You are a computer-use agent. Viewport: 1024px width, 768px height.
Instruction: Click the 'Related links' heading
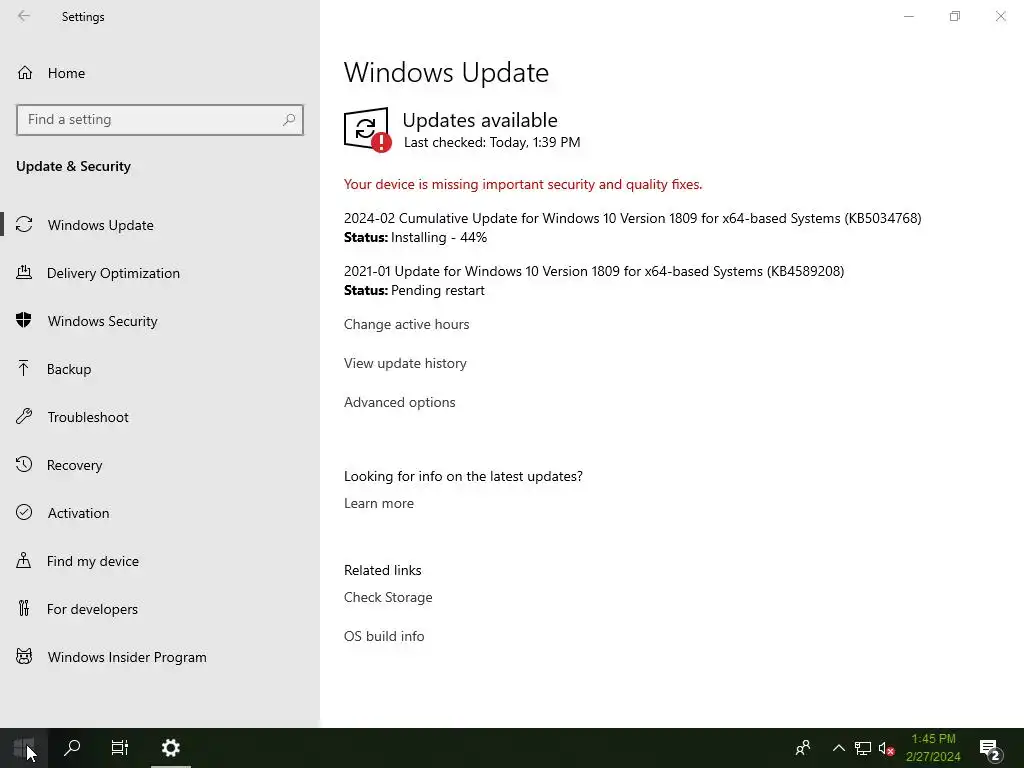click(383, 570)
